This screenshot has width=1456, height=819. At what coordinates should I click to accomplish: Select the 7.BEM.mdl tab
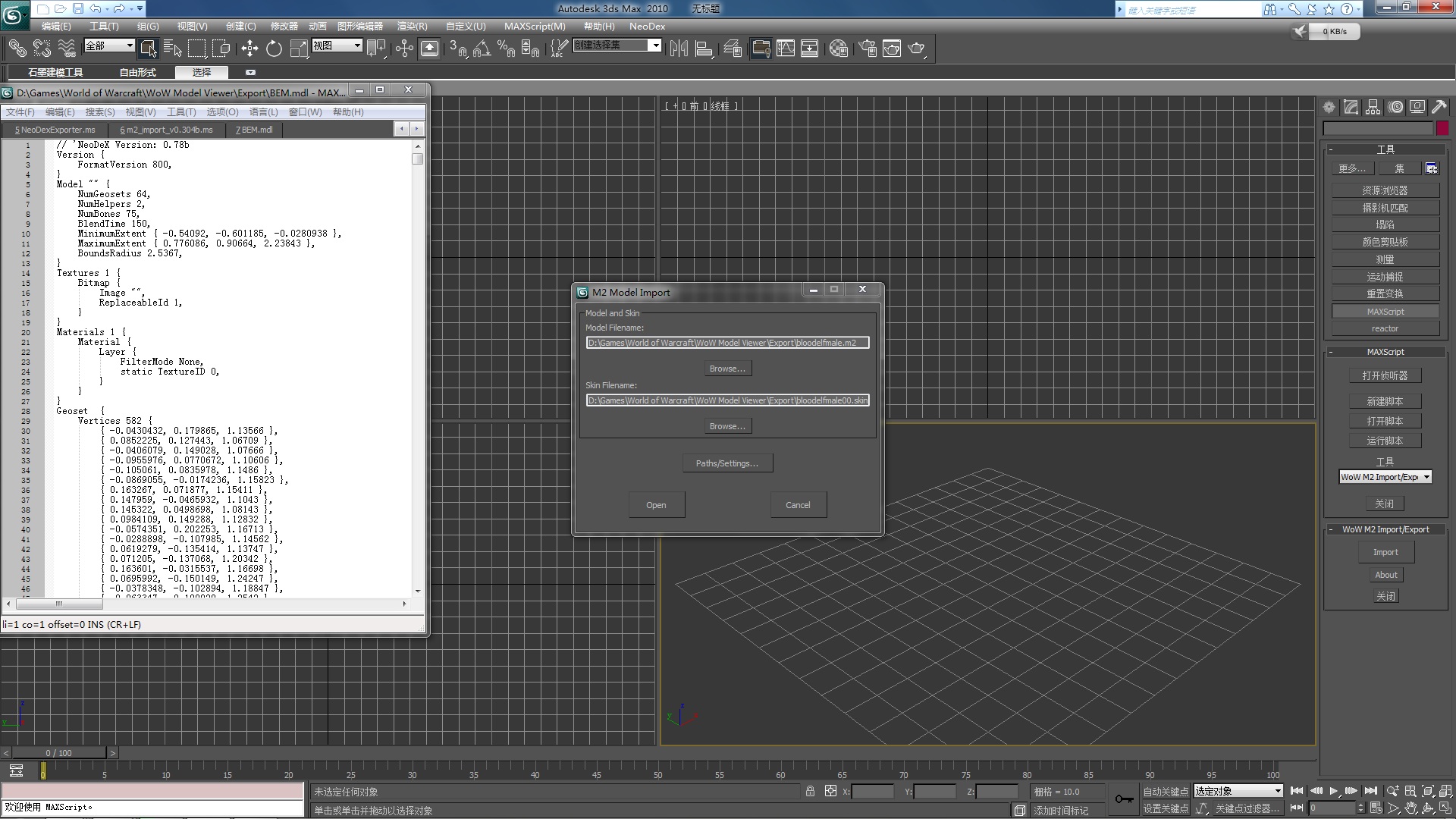[253, 128]
